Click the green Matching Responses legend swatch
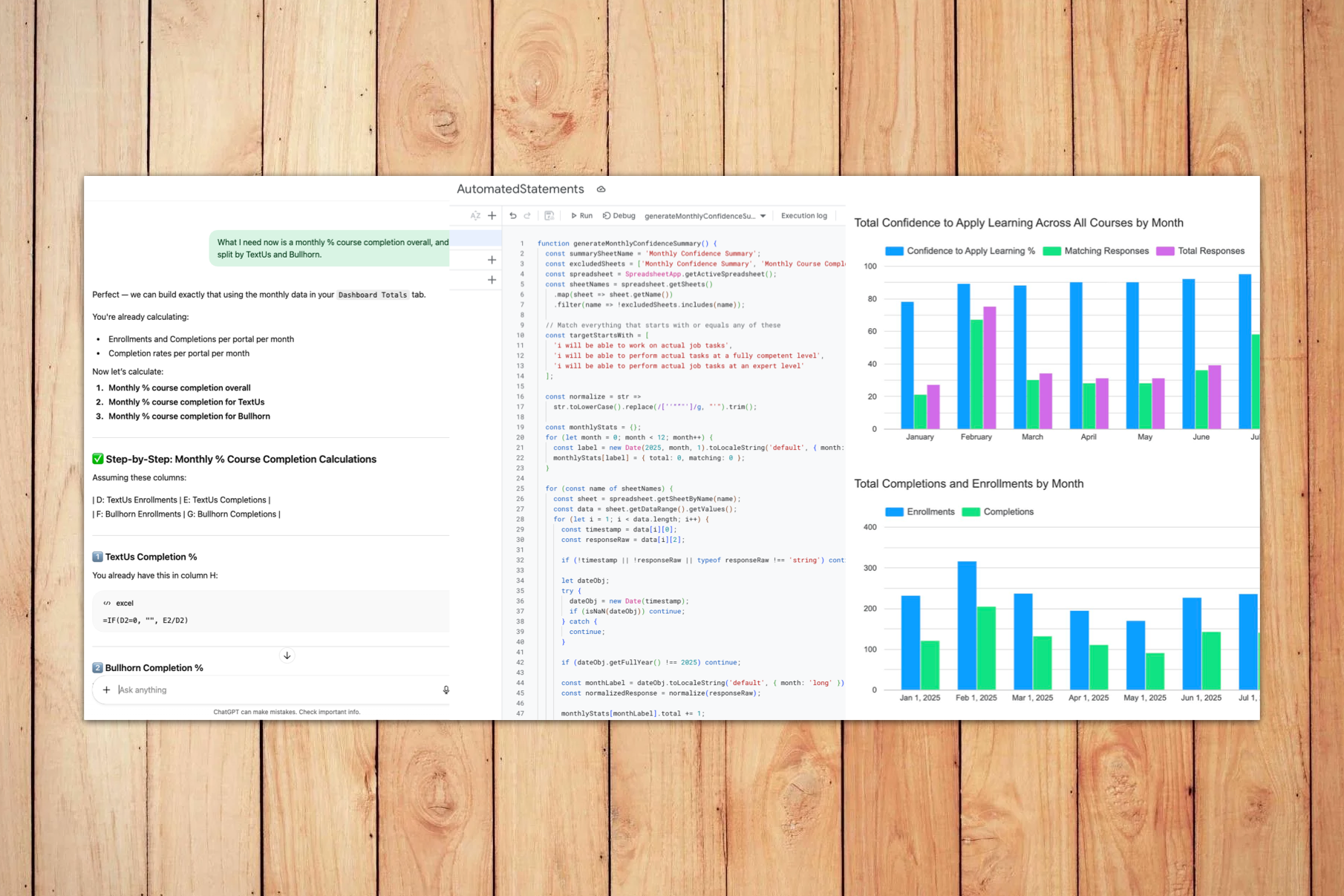Screen dimensions: 1344x896 click(x=1051, y=251)
